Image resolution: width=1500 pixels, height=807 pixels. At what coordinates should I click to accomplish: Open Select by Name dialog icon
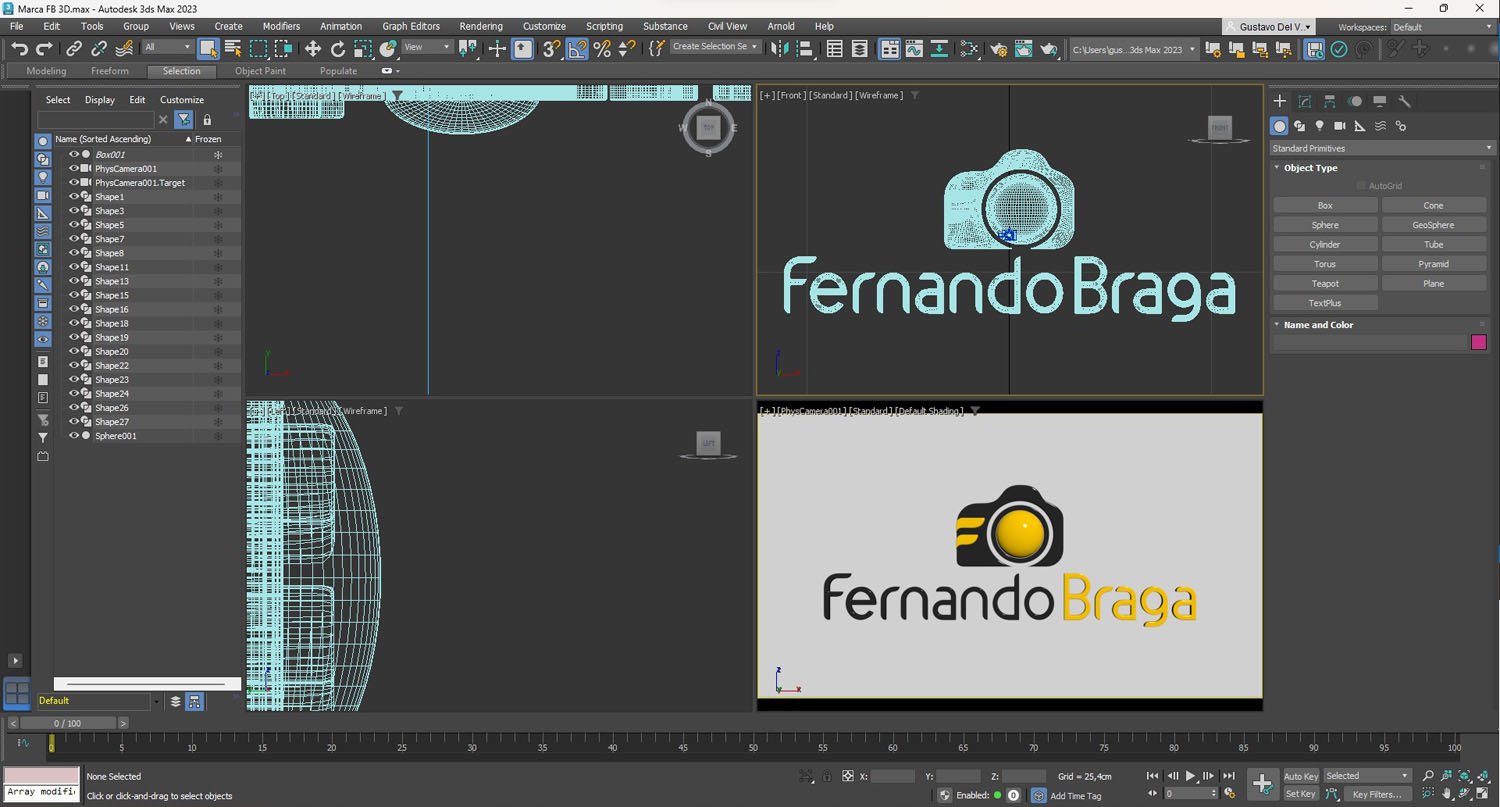point(233,48)
